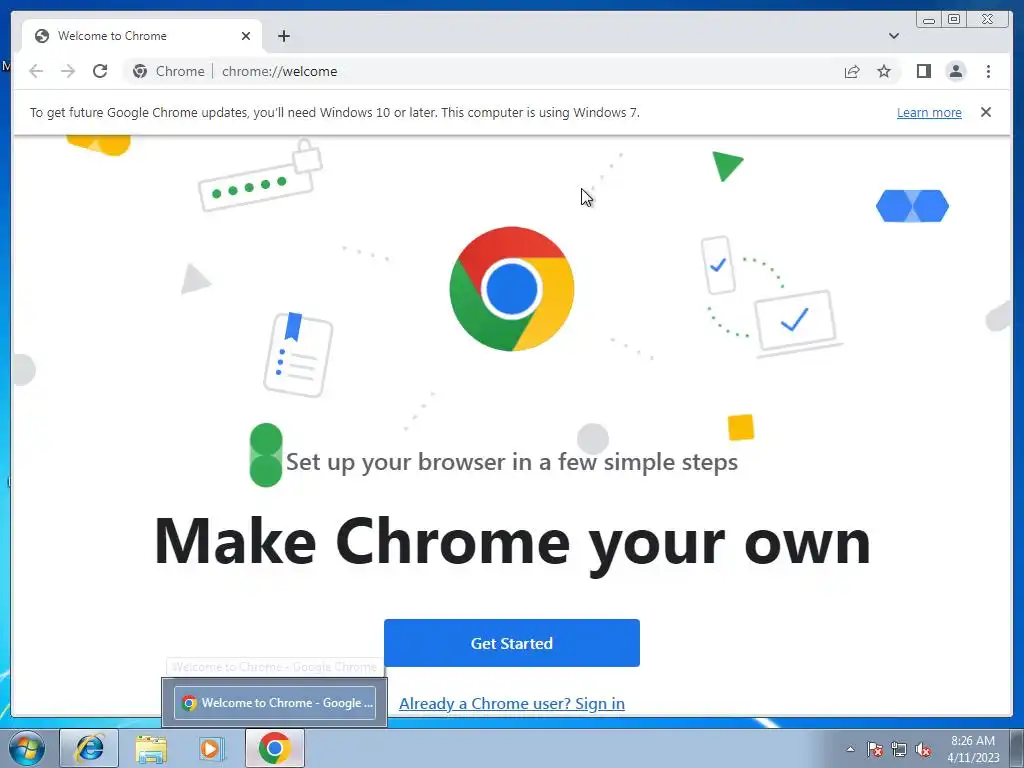Open Windows Explorer from the taskbar
Viewport: 1024px width, 768px height.
tap(151, 748)
